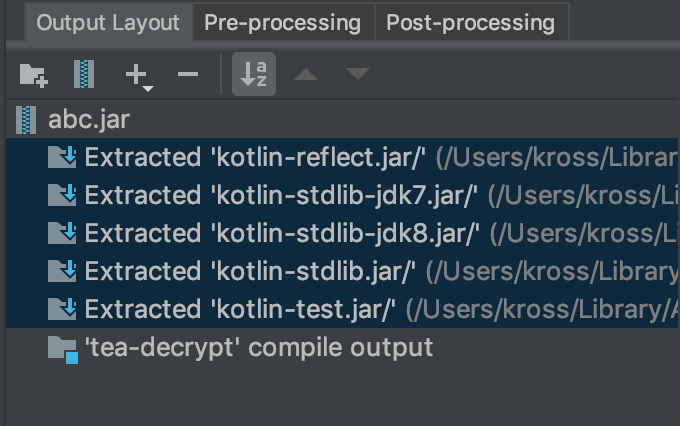680x426 pixels.
Task: Select 'tea-decrypt' compile output item
Action: (258, 348)
